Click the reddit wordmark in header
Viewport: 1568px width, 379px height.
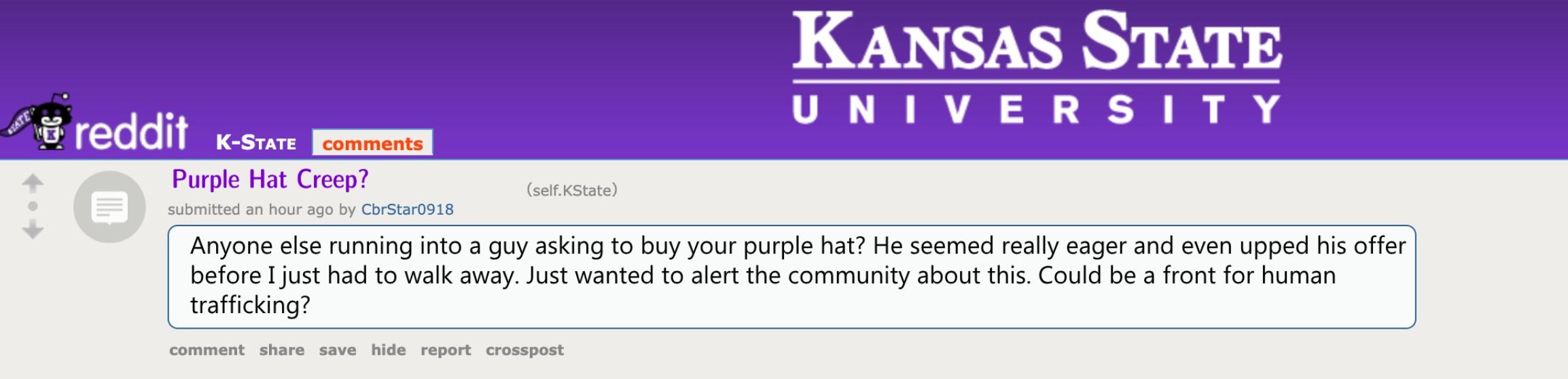[131, 131]
